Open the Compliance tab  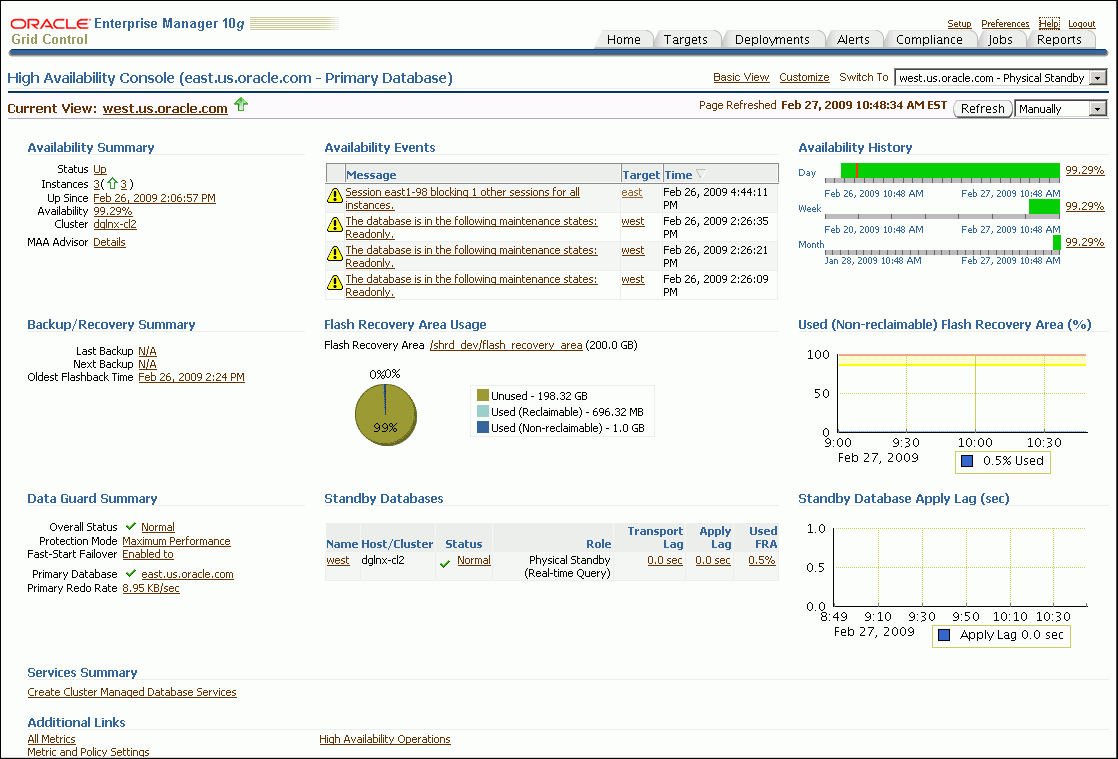point(929,40)
